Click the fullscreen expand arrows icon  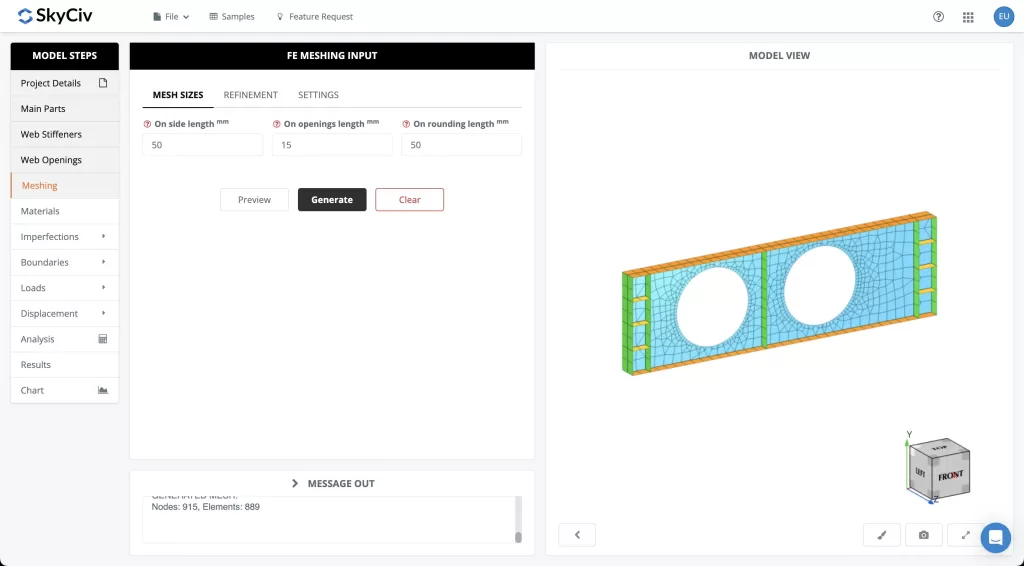pos(965,535)
